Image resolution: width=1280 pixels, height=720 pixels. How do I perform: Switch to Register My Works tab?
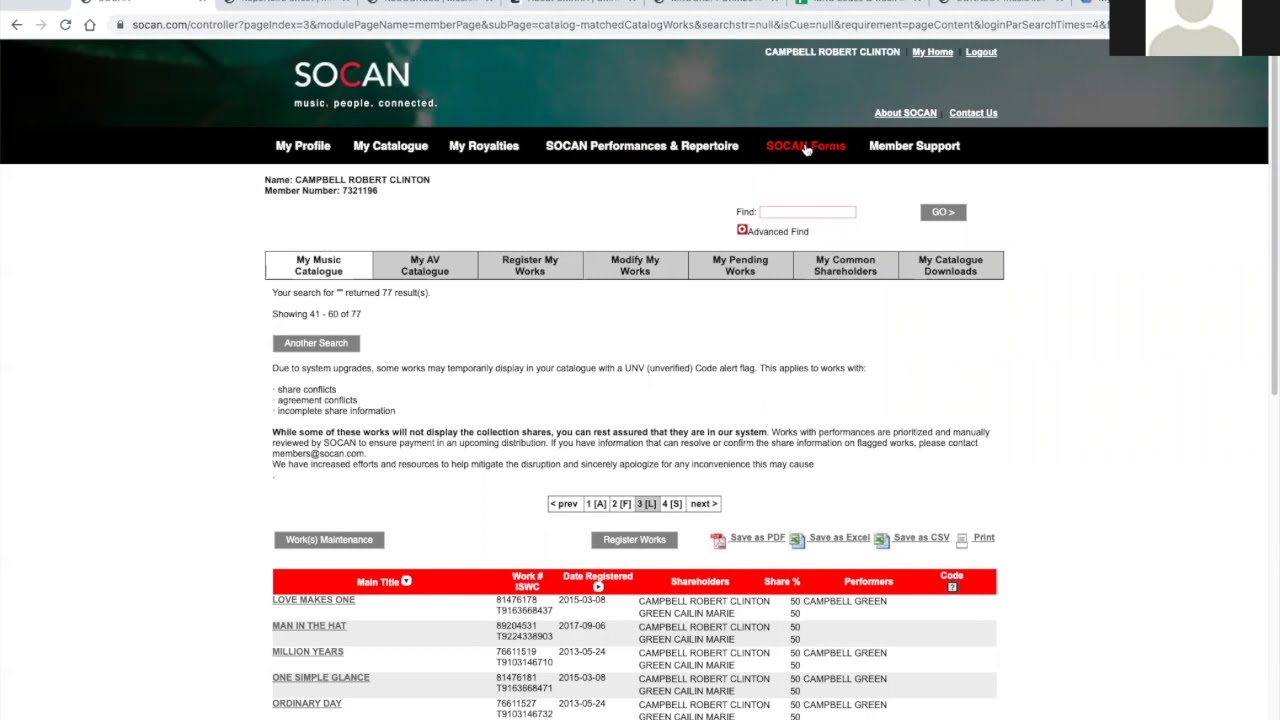coord(530,265)
